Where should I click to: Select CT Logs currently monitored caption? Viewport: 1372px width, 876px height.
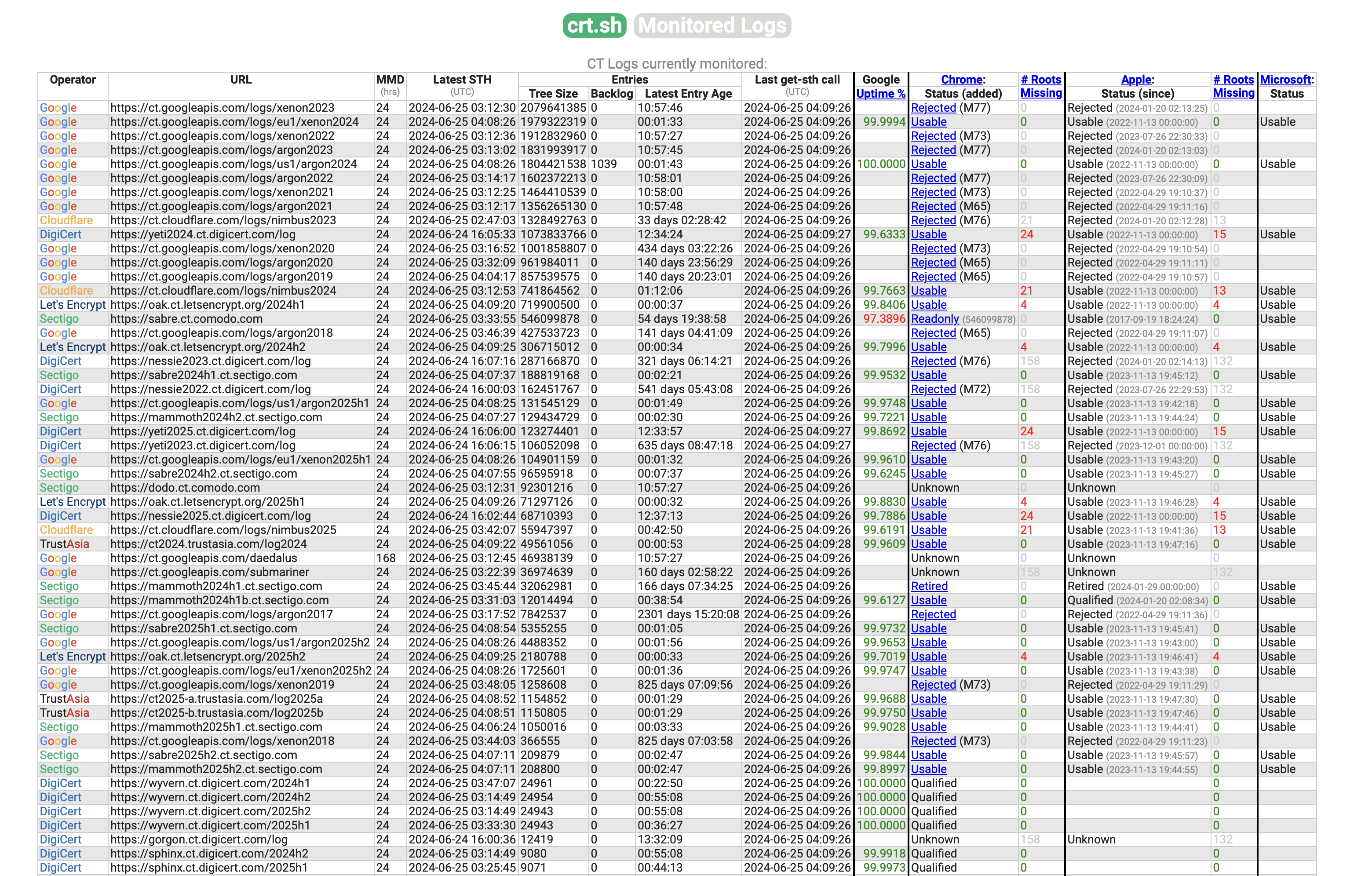coord(677,64)
